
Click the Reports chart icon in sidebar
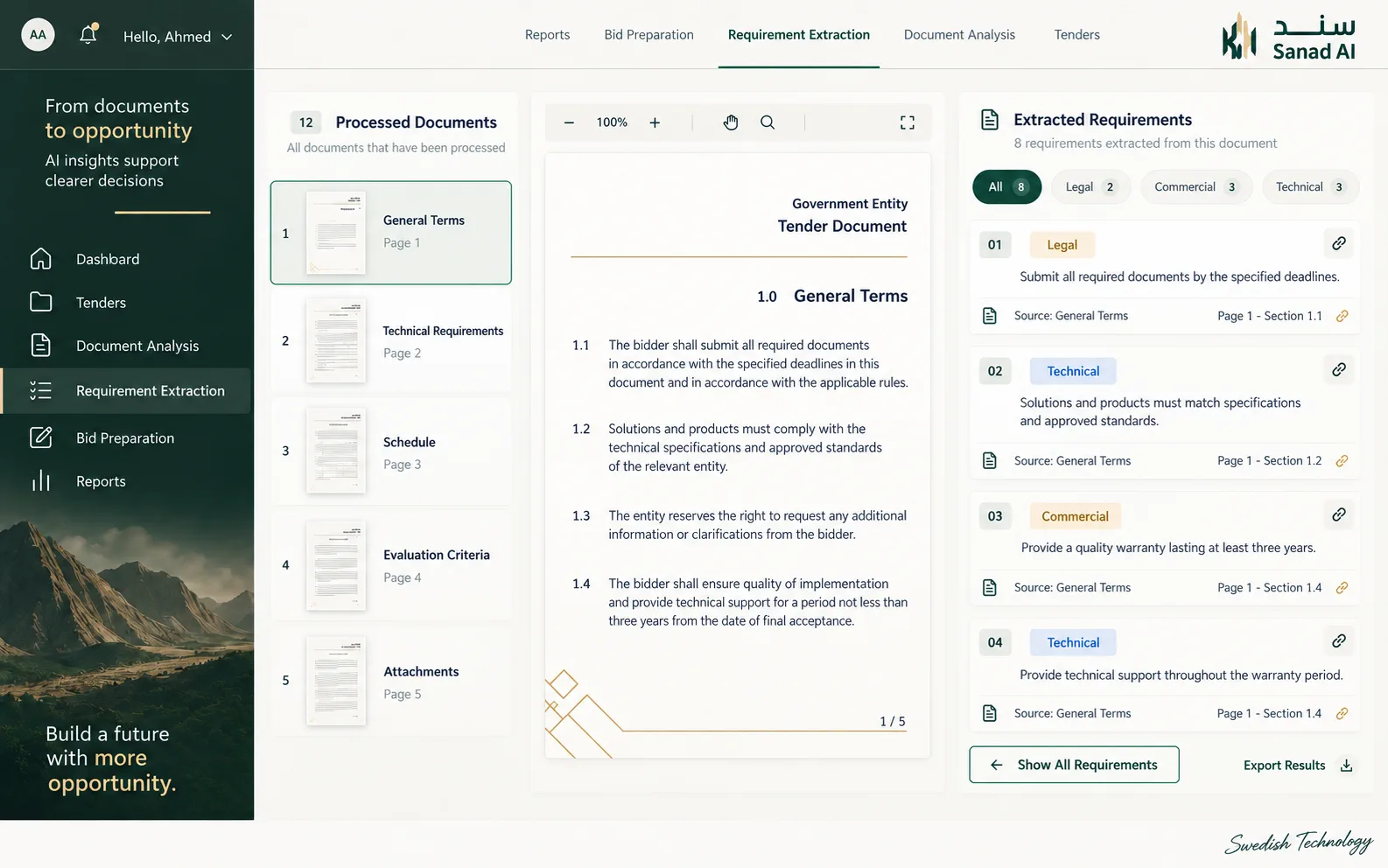coord(41,480)
